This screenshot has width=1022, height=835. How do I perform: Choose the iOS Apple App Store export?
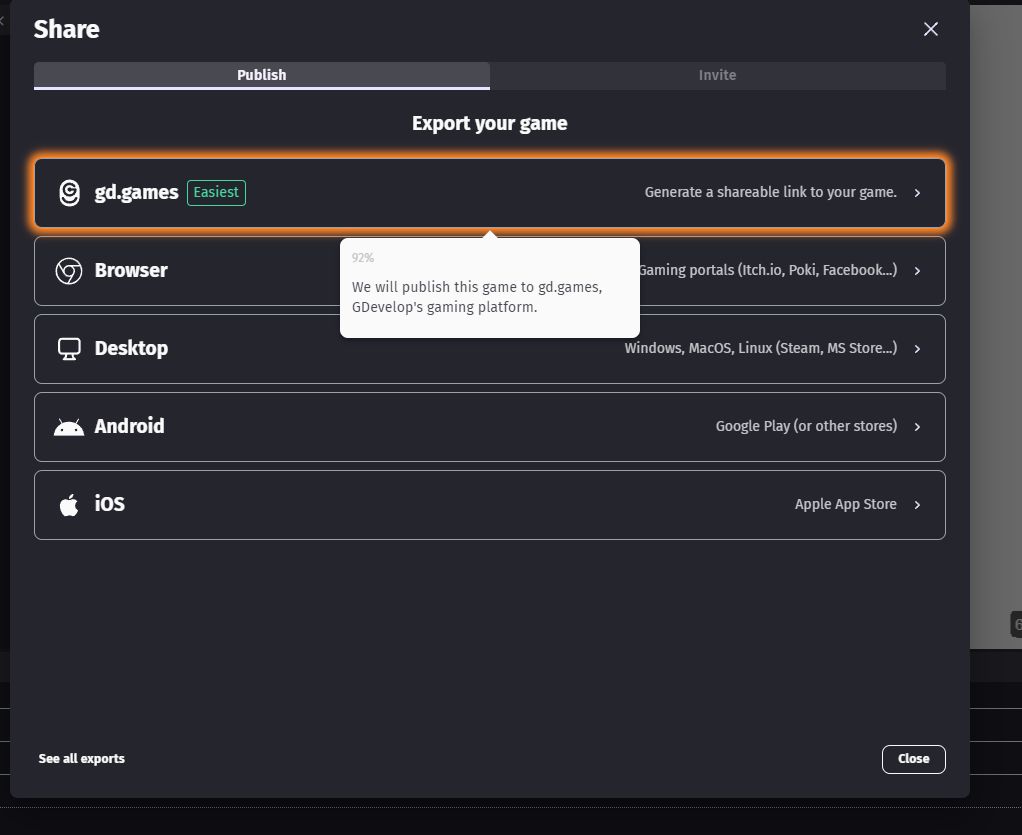pos(490,504)
